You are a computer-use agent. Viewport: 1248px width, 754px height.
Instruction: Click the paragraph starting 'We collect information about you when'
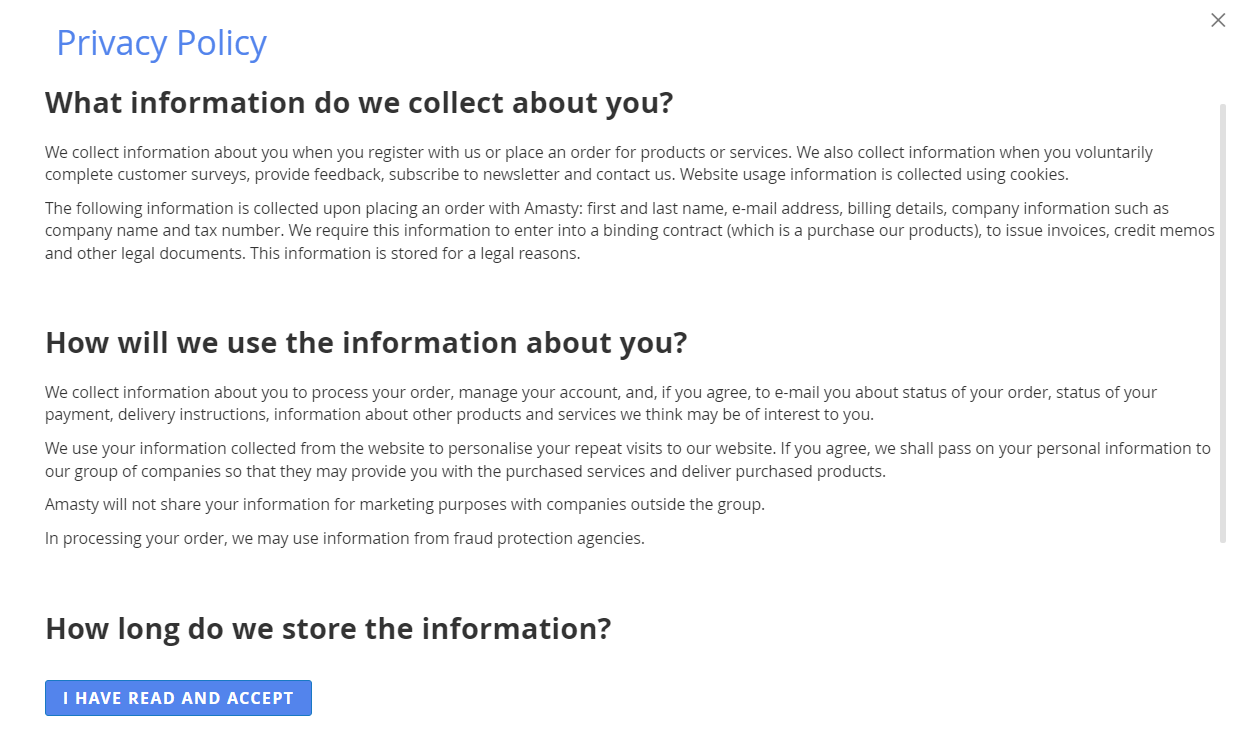[x=598, y=163]
